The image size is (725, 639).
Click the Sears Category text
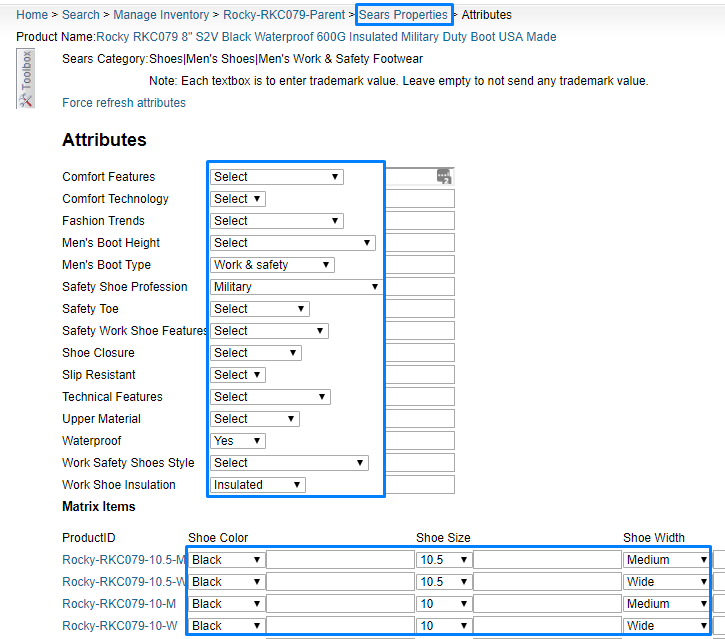coord(242,59)
